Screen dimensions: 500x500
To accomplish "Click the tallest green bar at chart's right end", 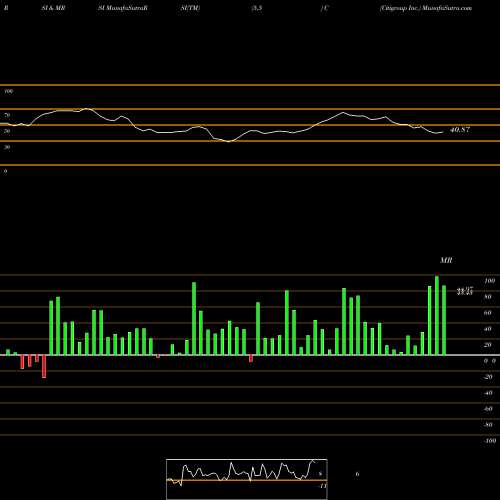I will [437, 315].
